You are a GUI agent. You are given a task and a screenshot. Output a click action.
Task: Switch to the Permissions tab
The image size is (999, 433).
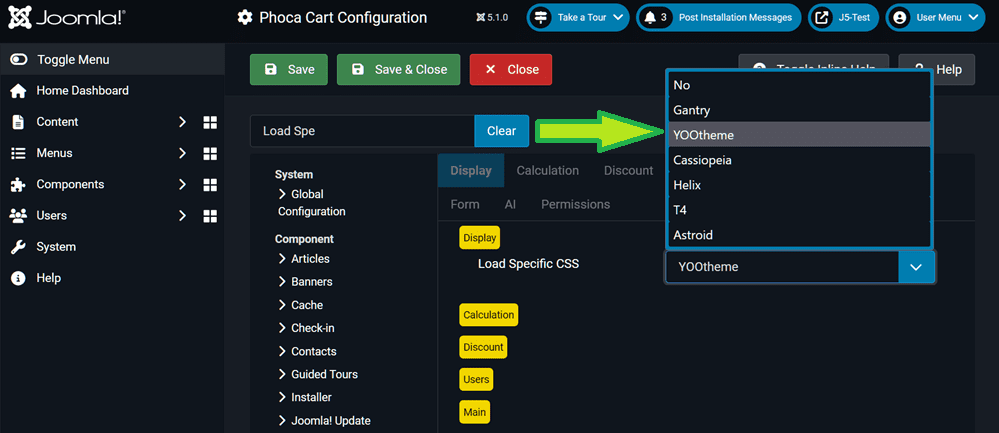coord(575,204)
